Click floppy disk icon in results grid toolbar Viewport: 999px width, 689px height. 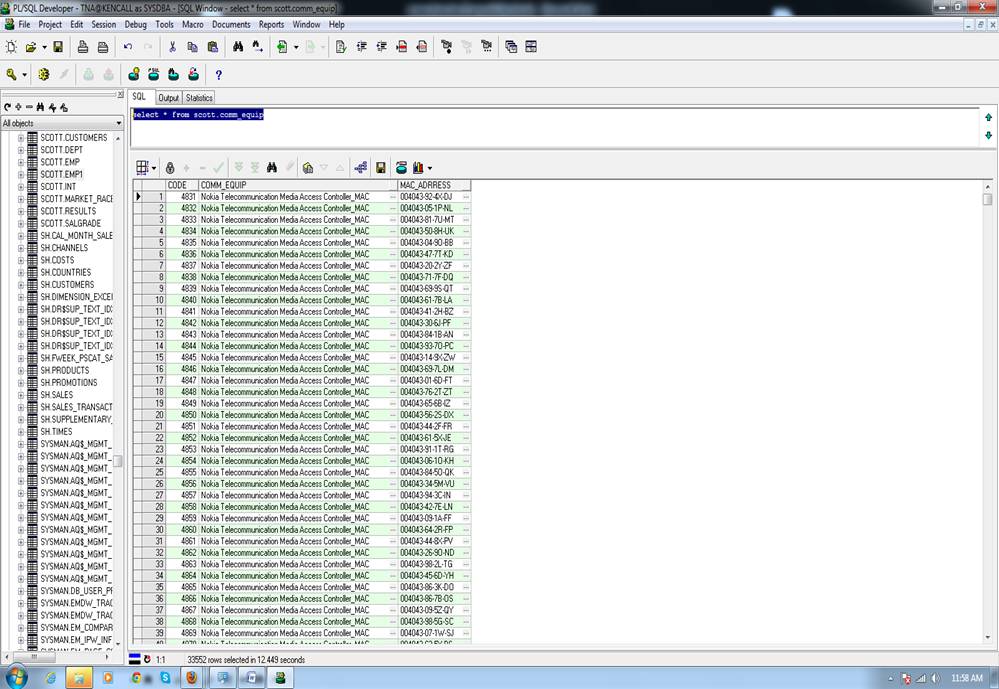click(380, 168)
